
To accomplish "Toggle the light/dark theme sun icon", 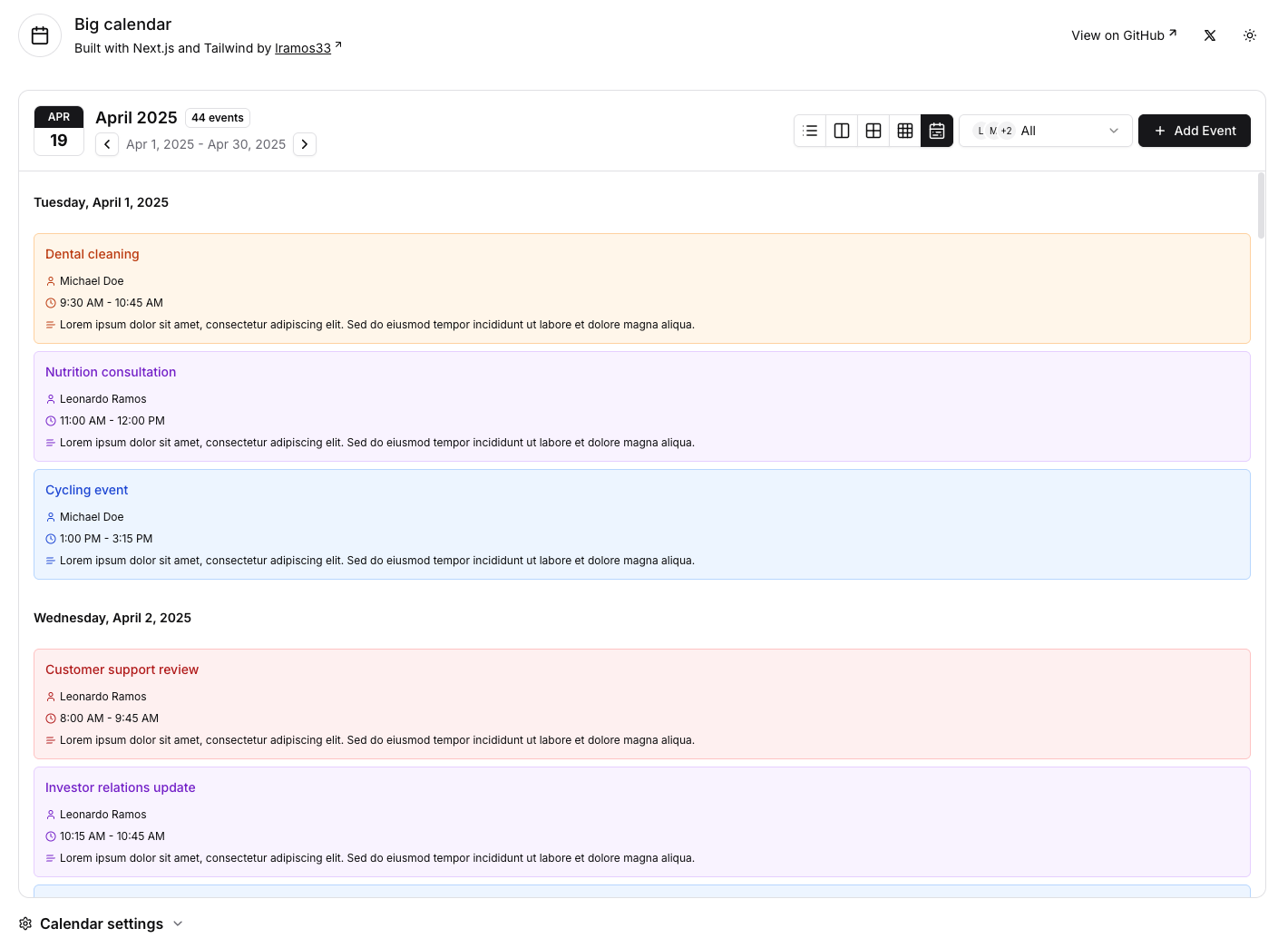I will [x=1250, y=35].
